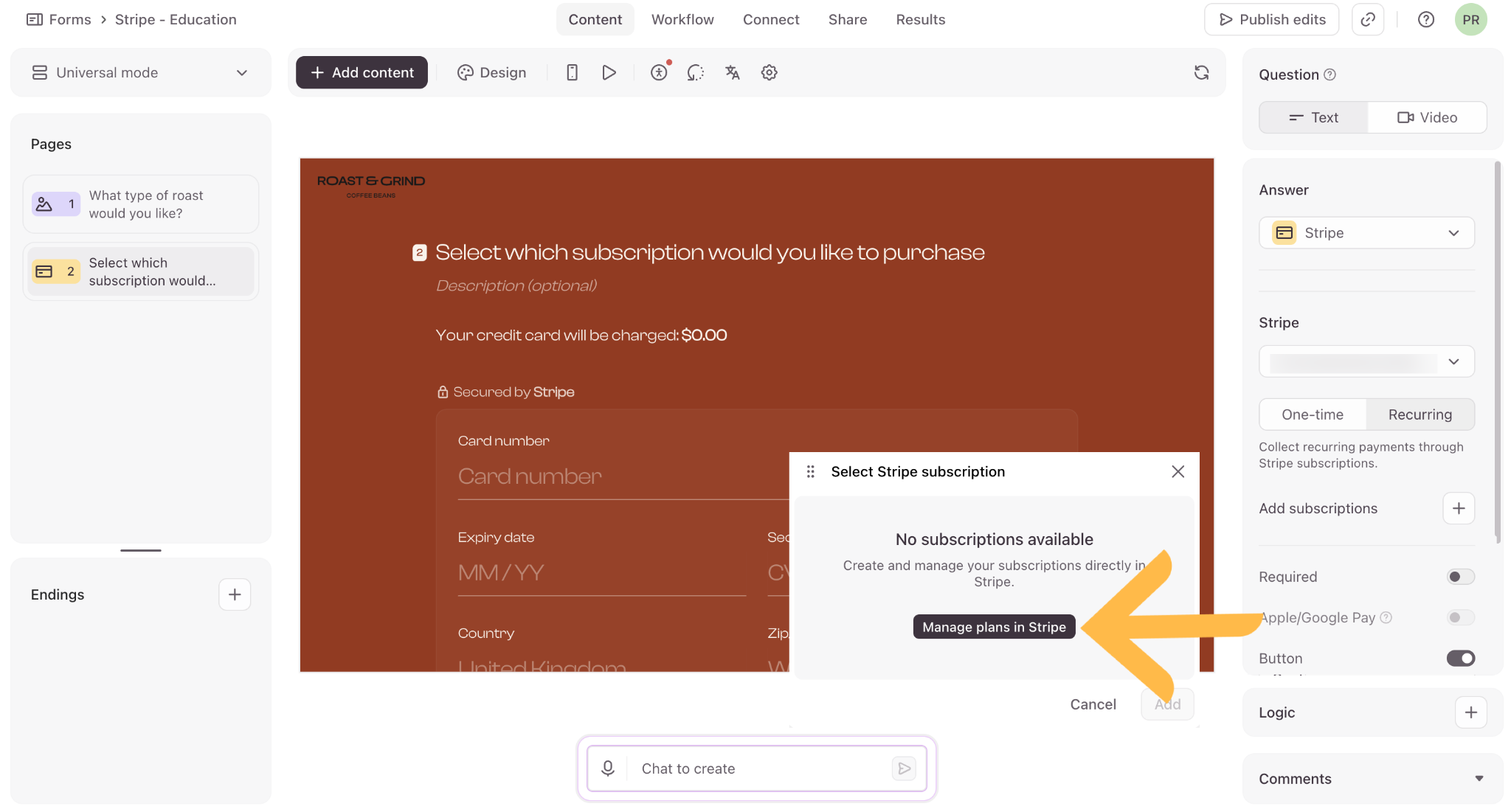Click the Add subscriptions plus button

tap(1459, 508)
